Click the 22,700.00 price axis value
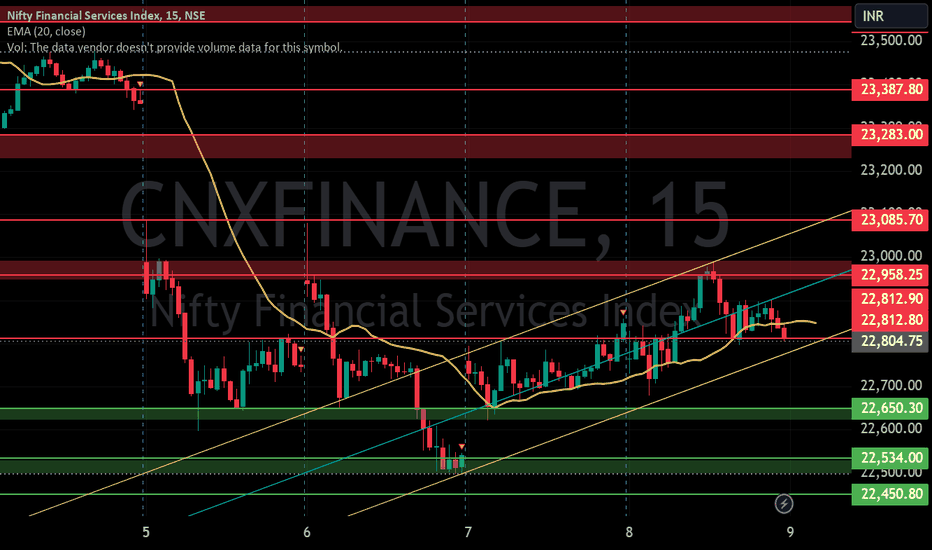Screen dimensions: 932x550 pos(891,385)
